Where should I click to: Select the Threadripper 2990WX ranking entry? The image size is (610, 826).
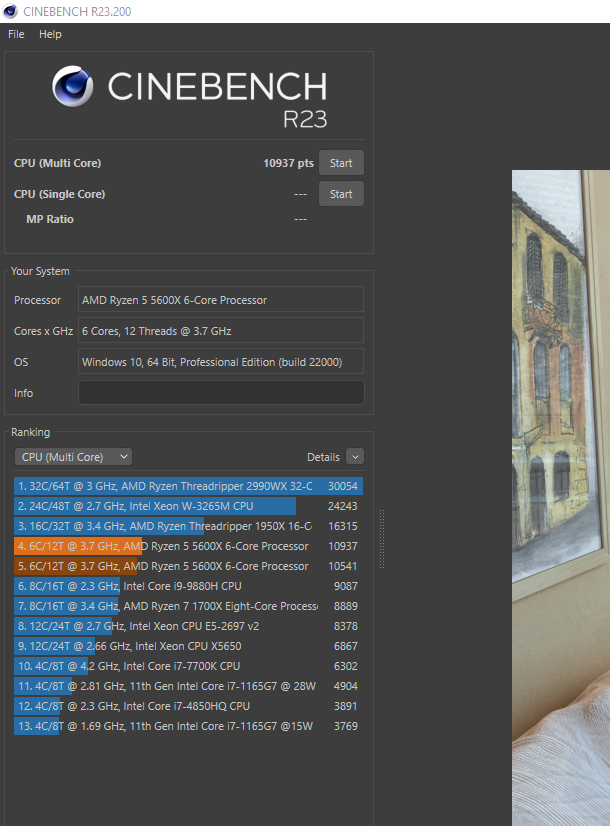click(189, 486)
